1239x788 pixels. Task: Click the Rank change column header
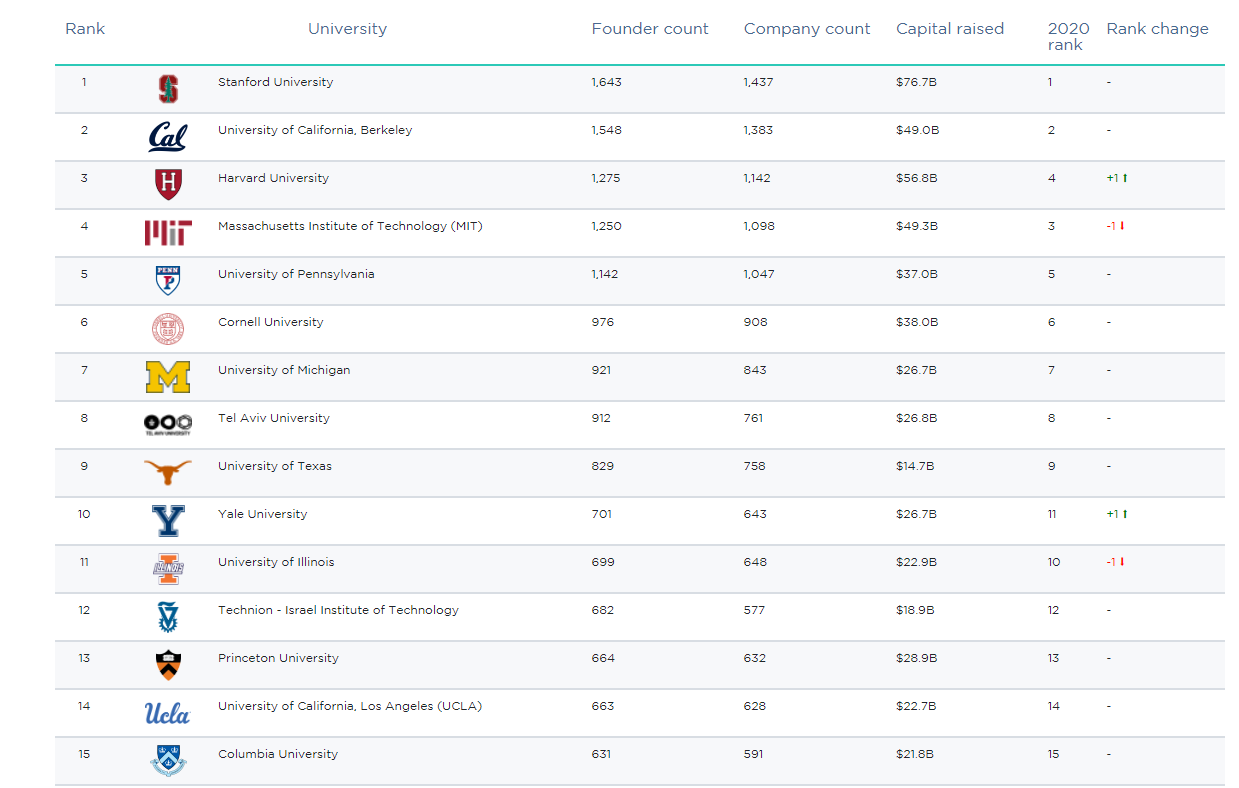pos(1157,29)
